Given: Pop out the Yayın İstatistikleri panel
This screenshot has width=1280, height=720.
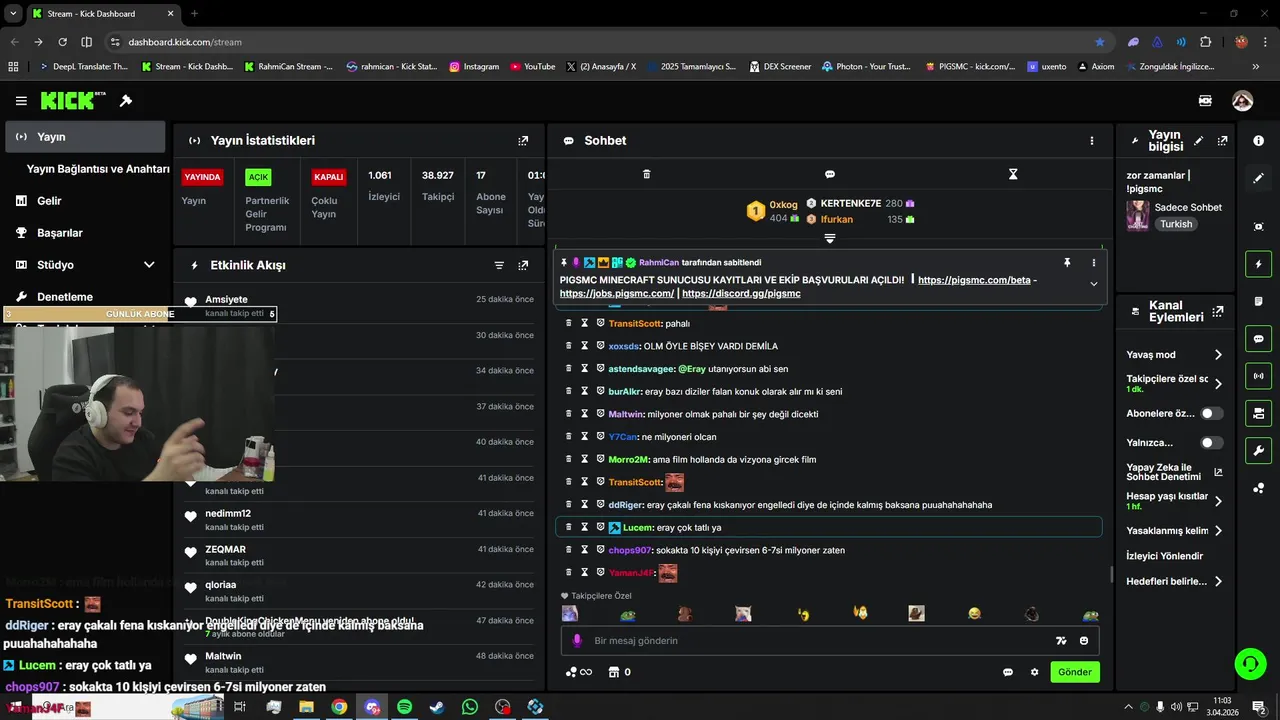Looking at the screenshot, I should [523, 141].
